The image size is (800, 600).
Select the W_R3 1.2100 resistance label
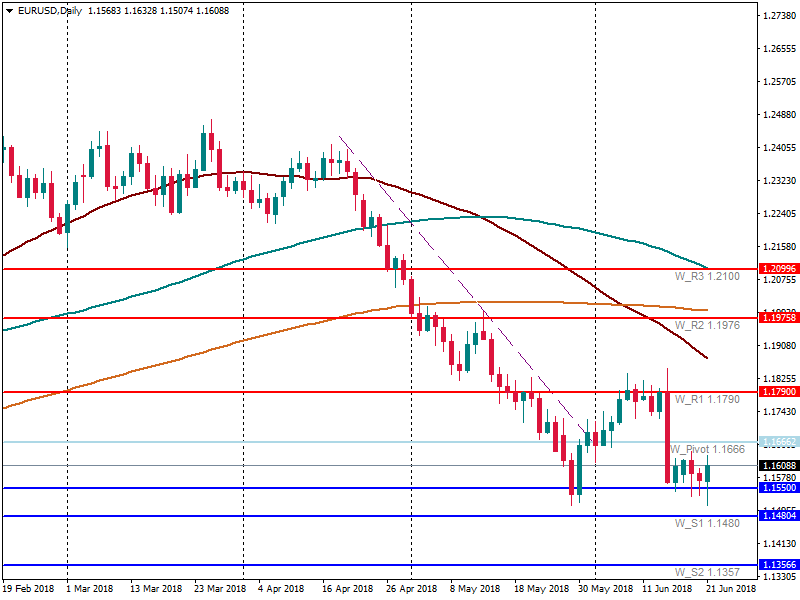click(707, 276)
